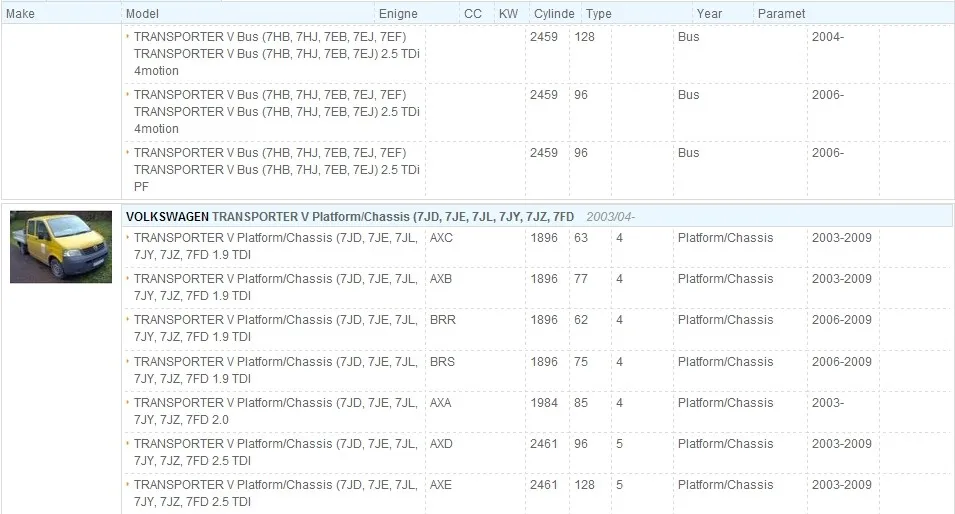Click the 2006- year in PF row
Screen dimensions: 955x514
coord(828,153)
